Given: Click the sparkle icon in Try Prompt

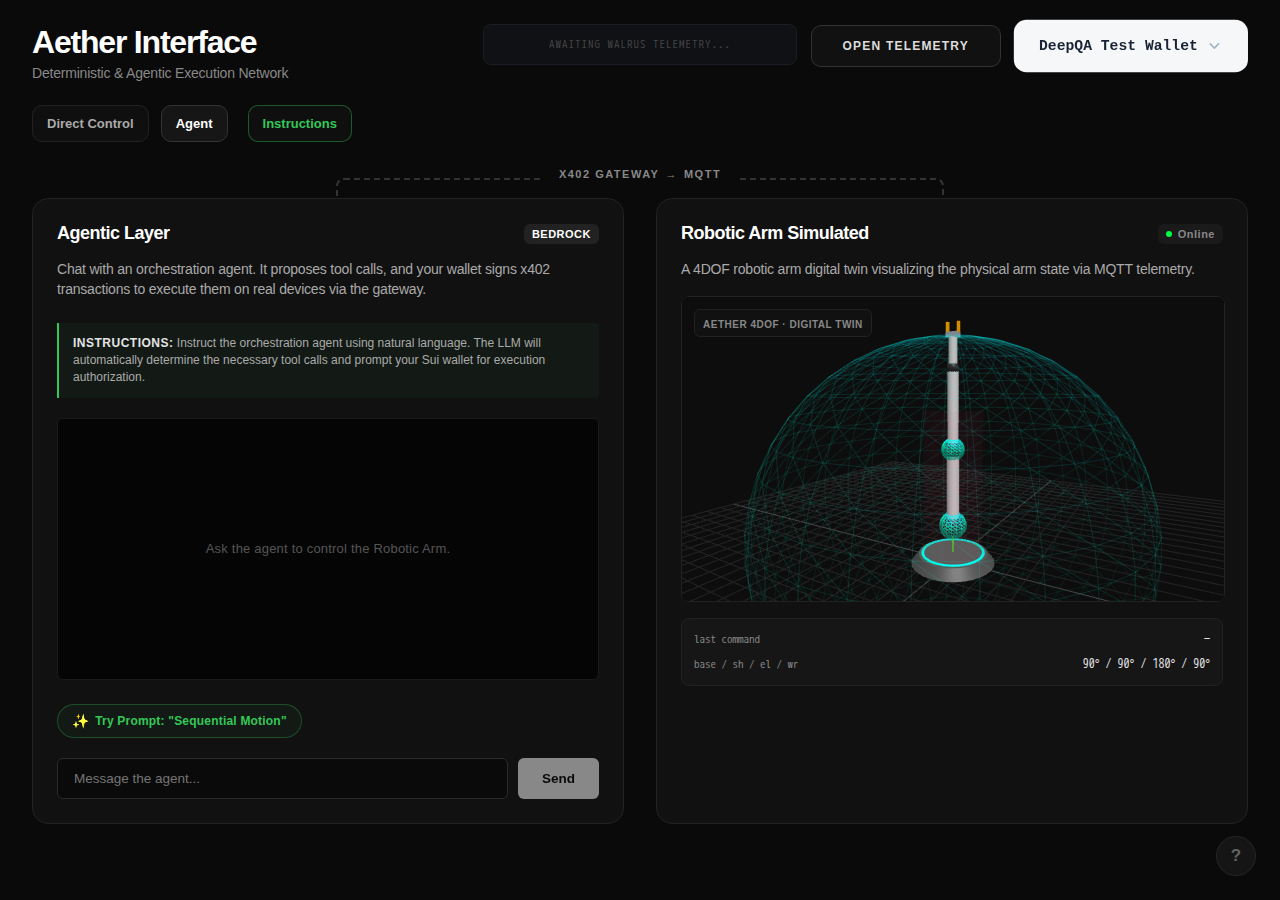Looking at the screenshot, I should point(81,721).
